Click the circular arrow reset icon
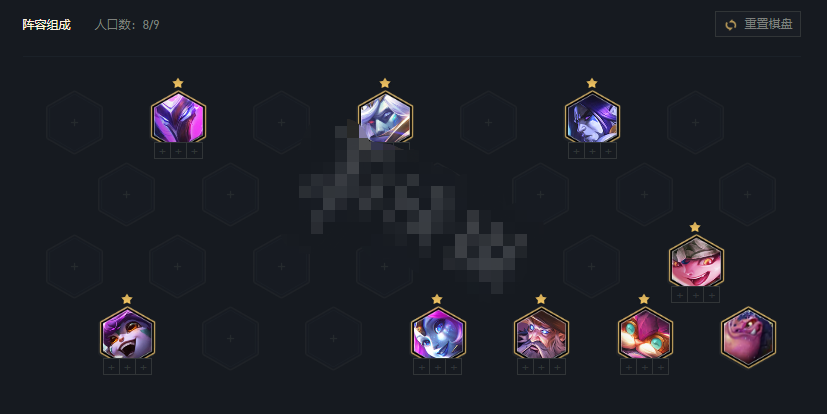The width and height of the screenshot is (827, 414). (x=730, y=25)
